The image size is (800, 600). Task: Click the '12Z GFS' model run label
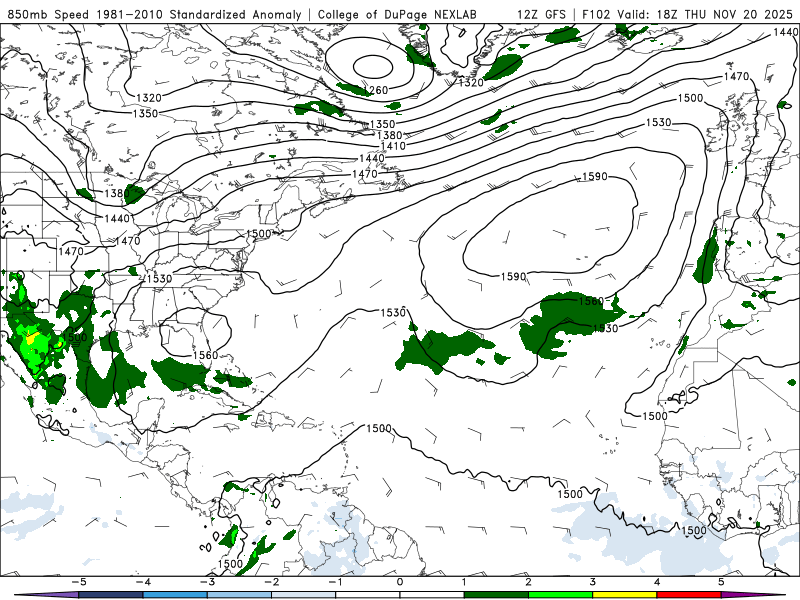[541, 14]
